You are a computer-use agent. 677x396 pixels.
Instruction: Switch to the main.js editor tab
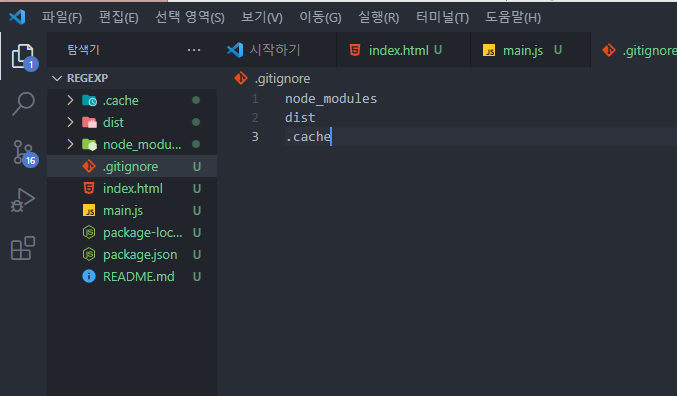pos(531,50)
